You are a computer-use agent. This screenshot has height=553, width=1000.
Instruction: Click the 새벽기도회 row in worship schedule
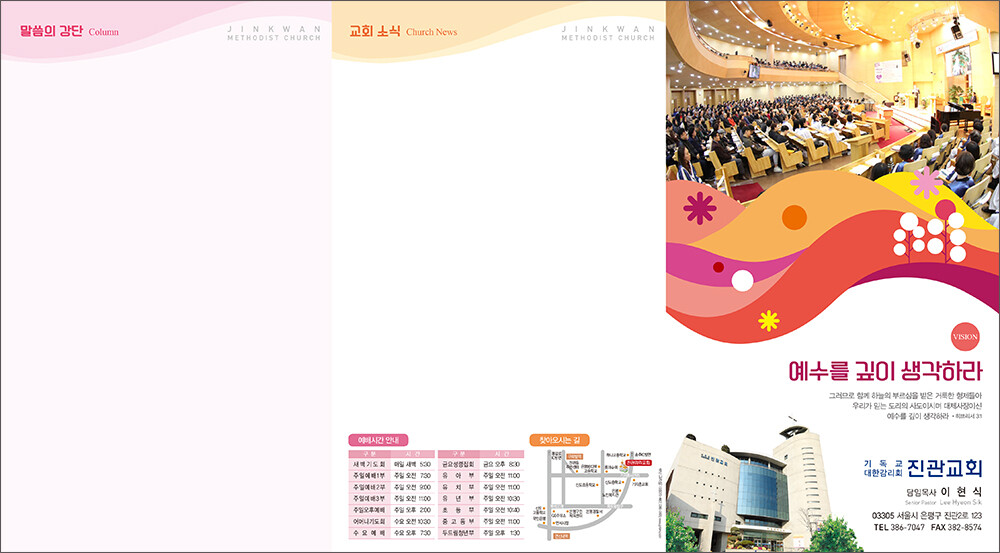[x=390, y=464]
